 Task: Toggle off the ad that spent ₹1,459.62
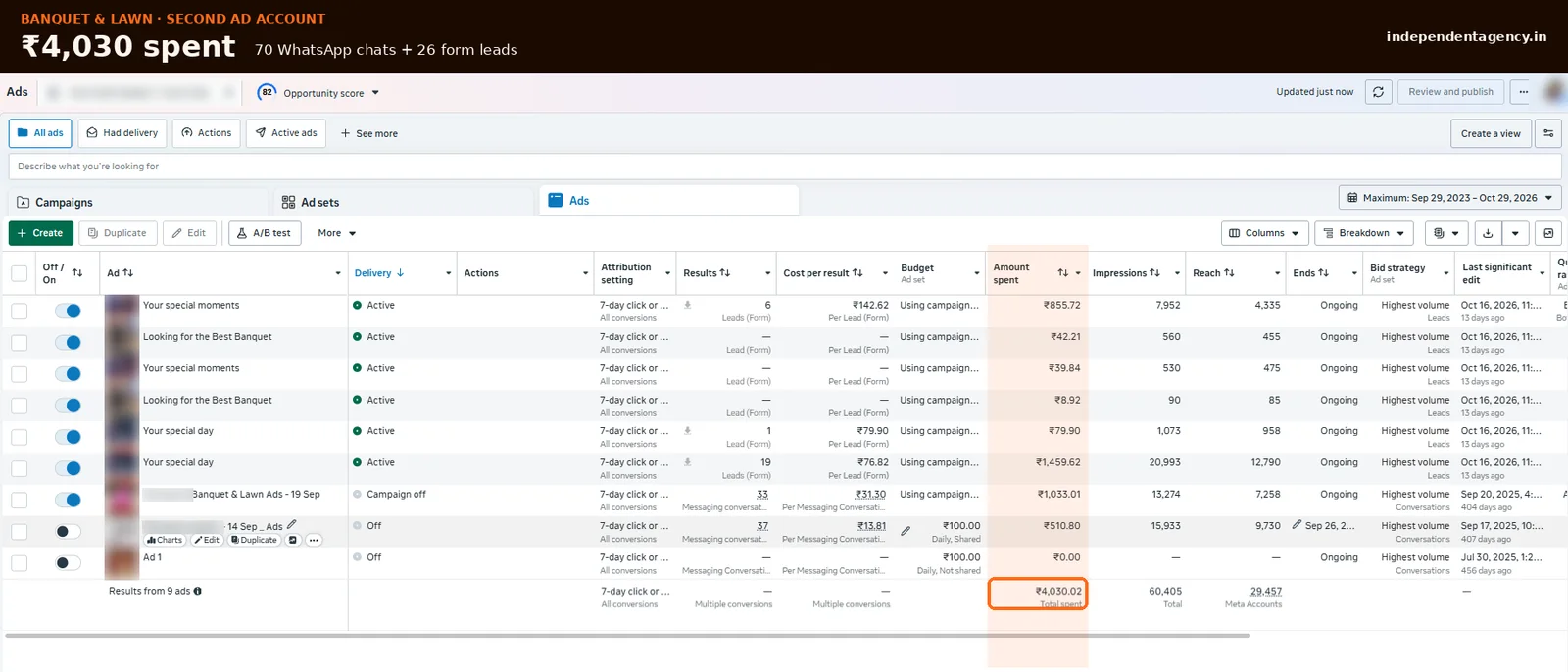[68, 468]
